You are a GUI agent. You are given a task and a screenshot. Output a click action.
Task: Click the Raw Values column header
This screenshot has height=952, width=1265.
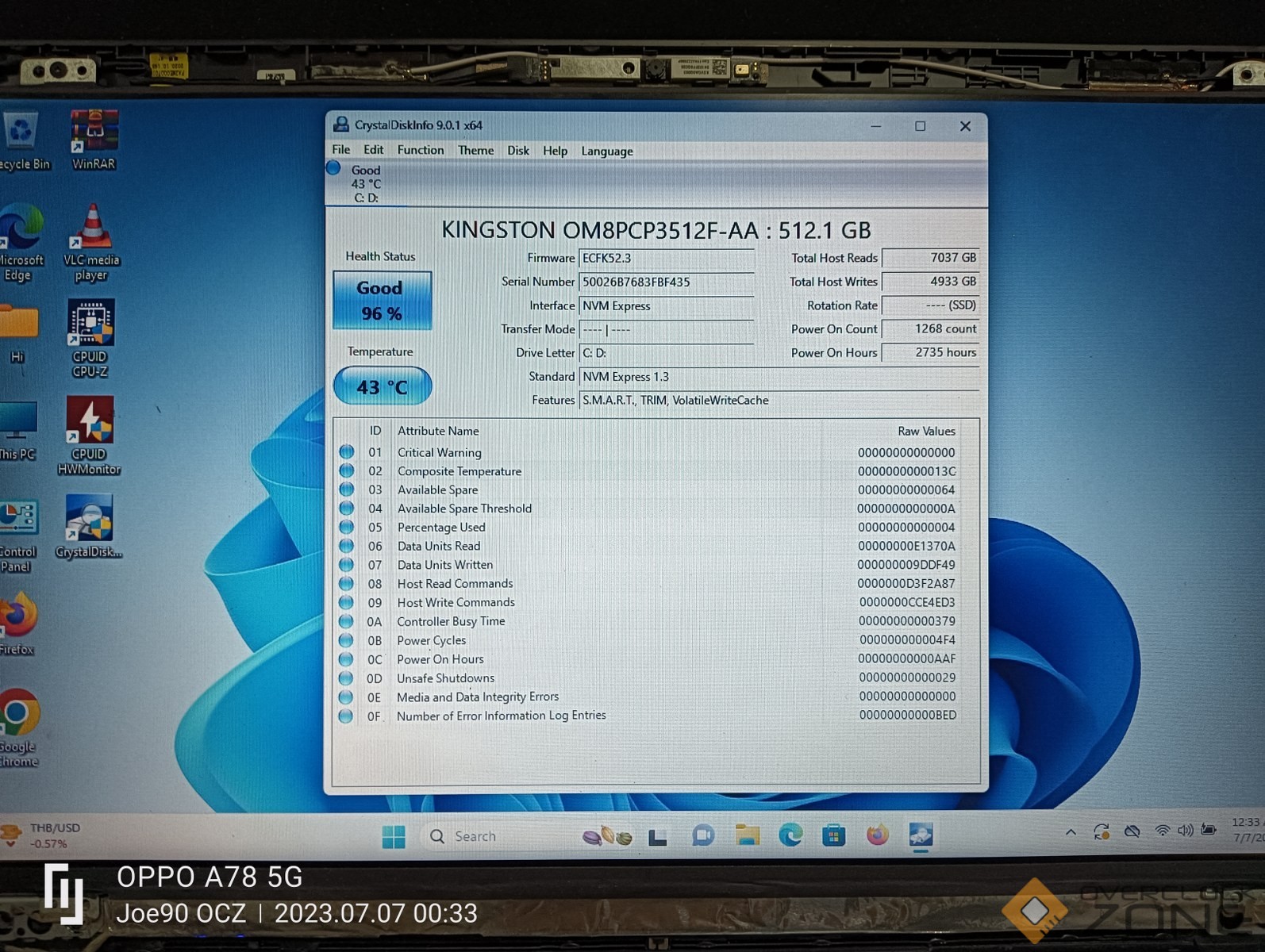point(926,431)
